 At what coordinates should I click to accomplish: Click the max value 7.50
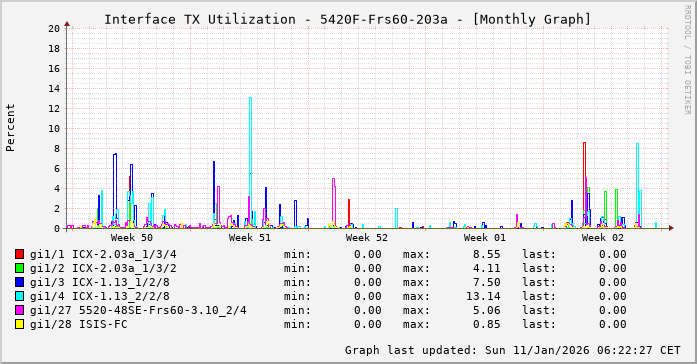[x=487, y=282]
